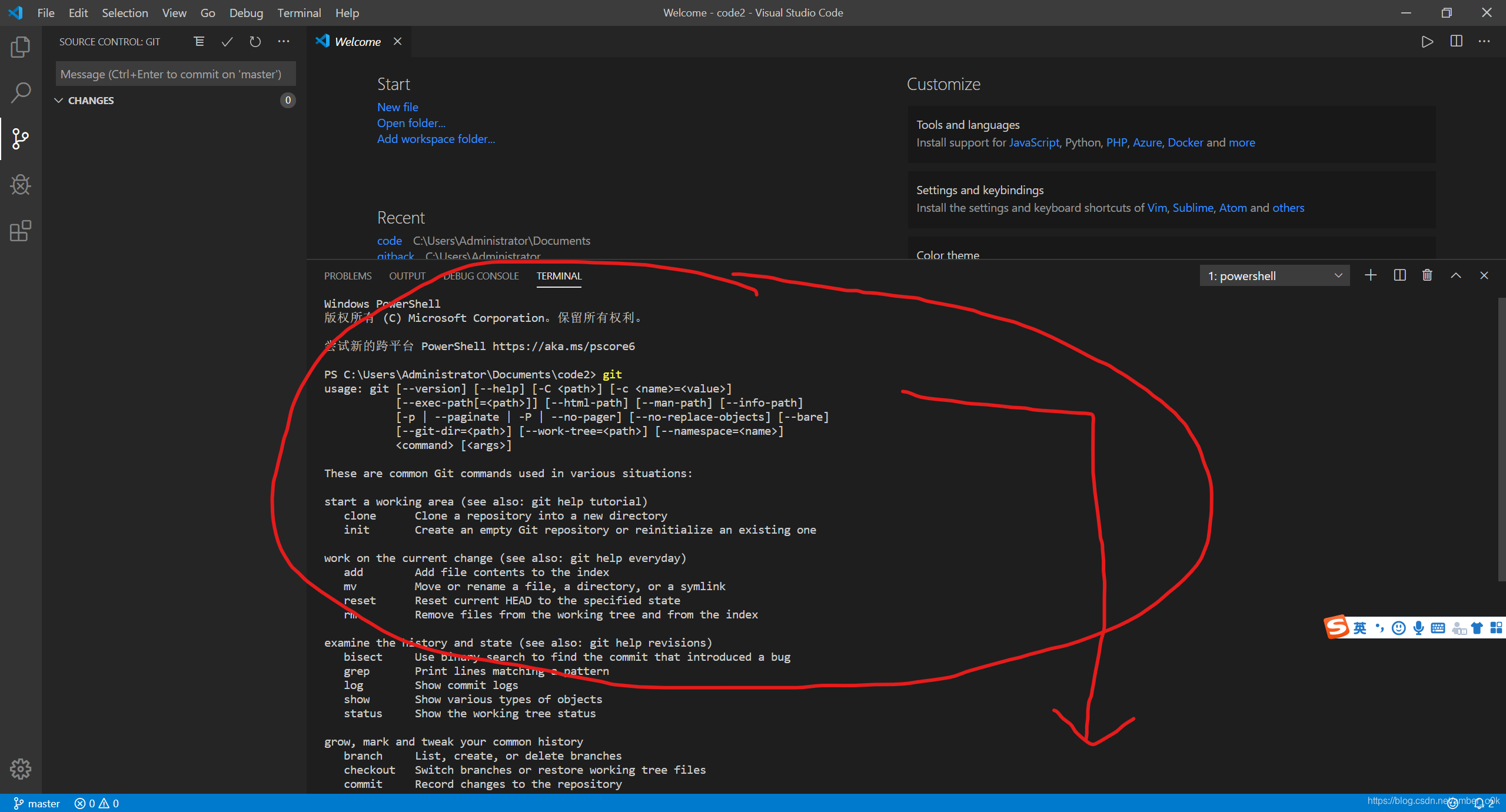Switch to the PROBLEMS panel tab

click(348, 276)
